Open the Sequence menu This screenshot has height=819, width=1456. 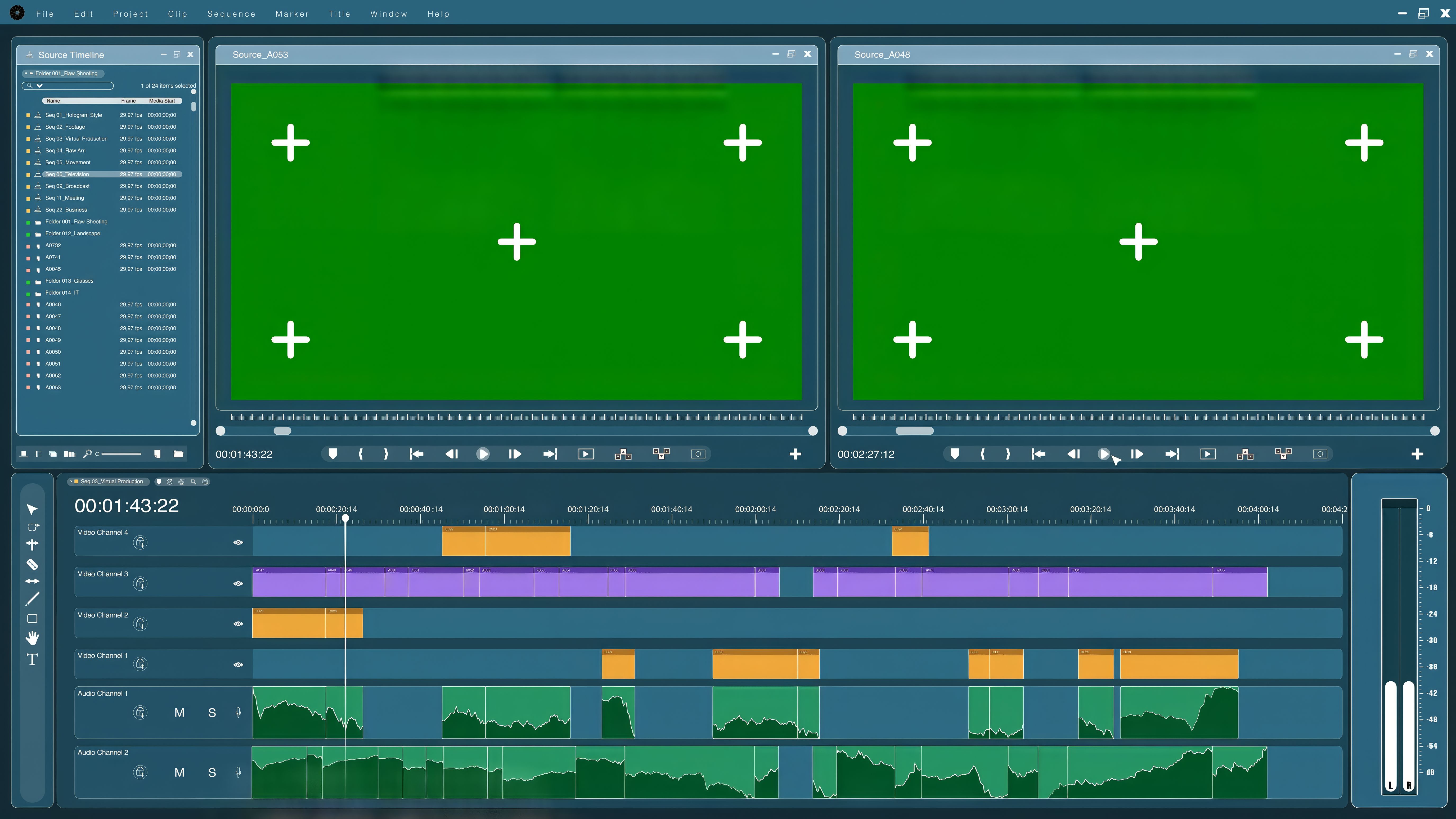pyautogui.click(x=231, y=13)
